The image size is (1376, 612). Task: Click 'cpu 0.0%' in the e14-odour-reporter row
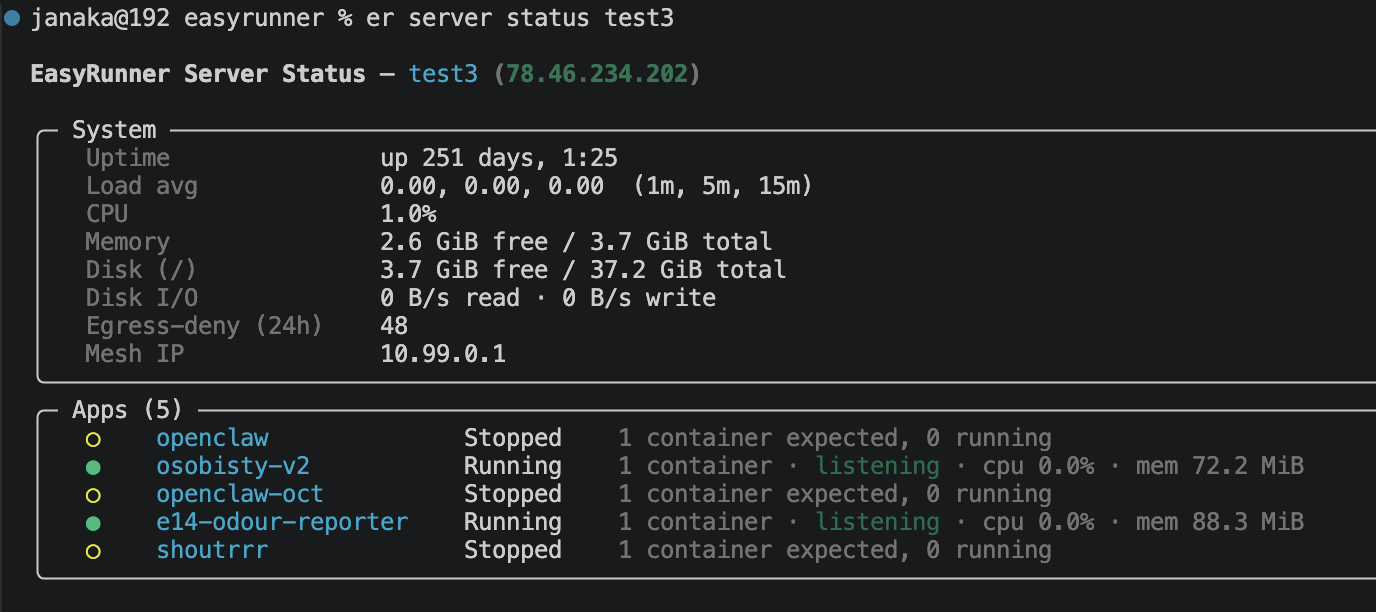1038,522
